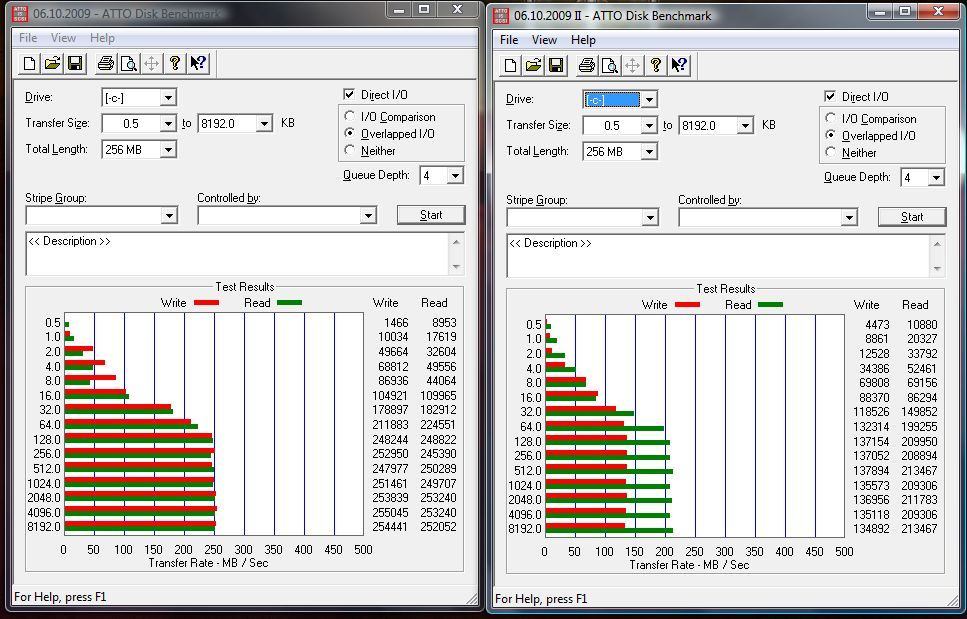
Task: Open 0.5 transfer size dropdown, left window
Action: click(x=168, y=123)
